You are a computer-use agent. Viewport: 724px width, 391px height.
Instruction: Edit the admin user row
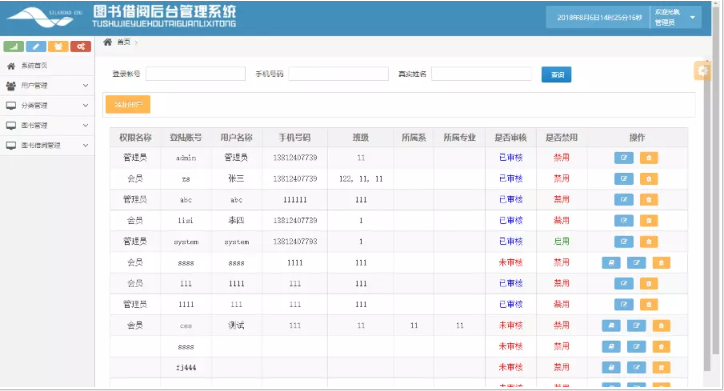click(x=624, y=158)
